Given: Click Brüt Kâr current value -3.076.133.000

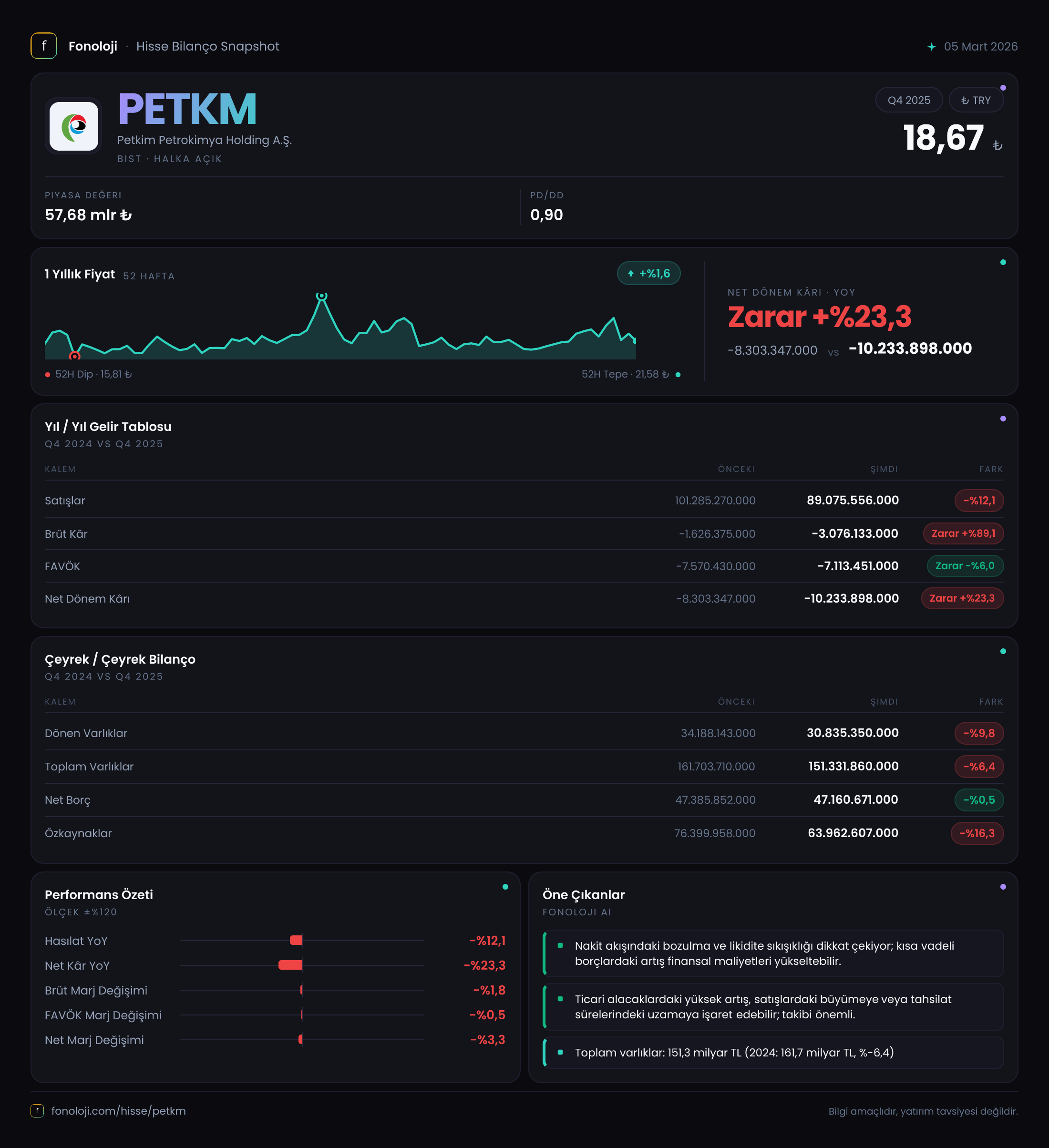Looking at the screenshot, I should 855,533.
